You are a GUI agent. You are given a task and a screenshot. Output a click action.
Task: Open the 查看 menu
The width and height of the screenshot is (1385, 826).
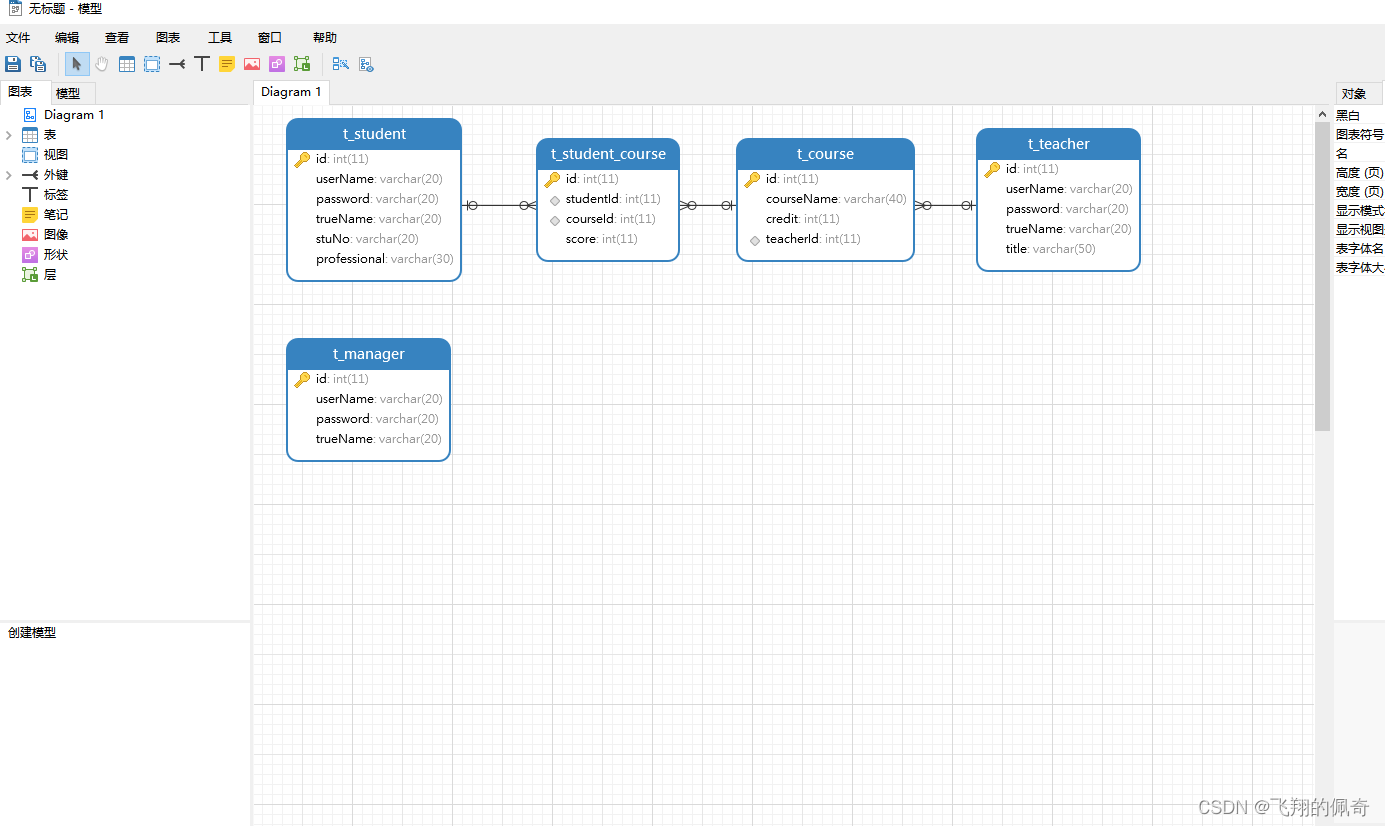click(x=117, y=38)
